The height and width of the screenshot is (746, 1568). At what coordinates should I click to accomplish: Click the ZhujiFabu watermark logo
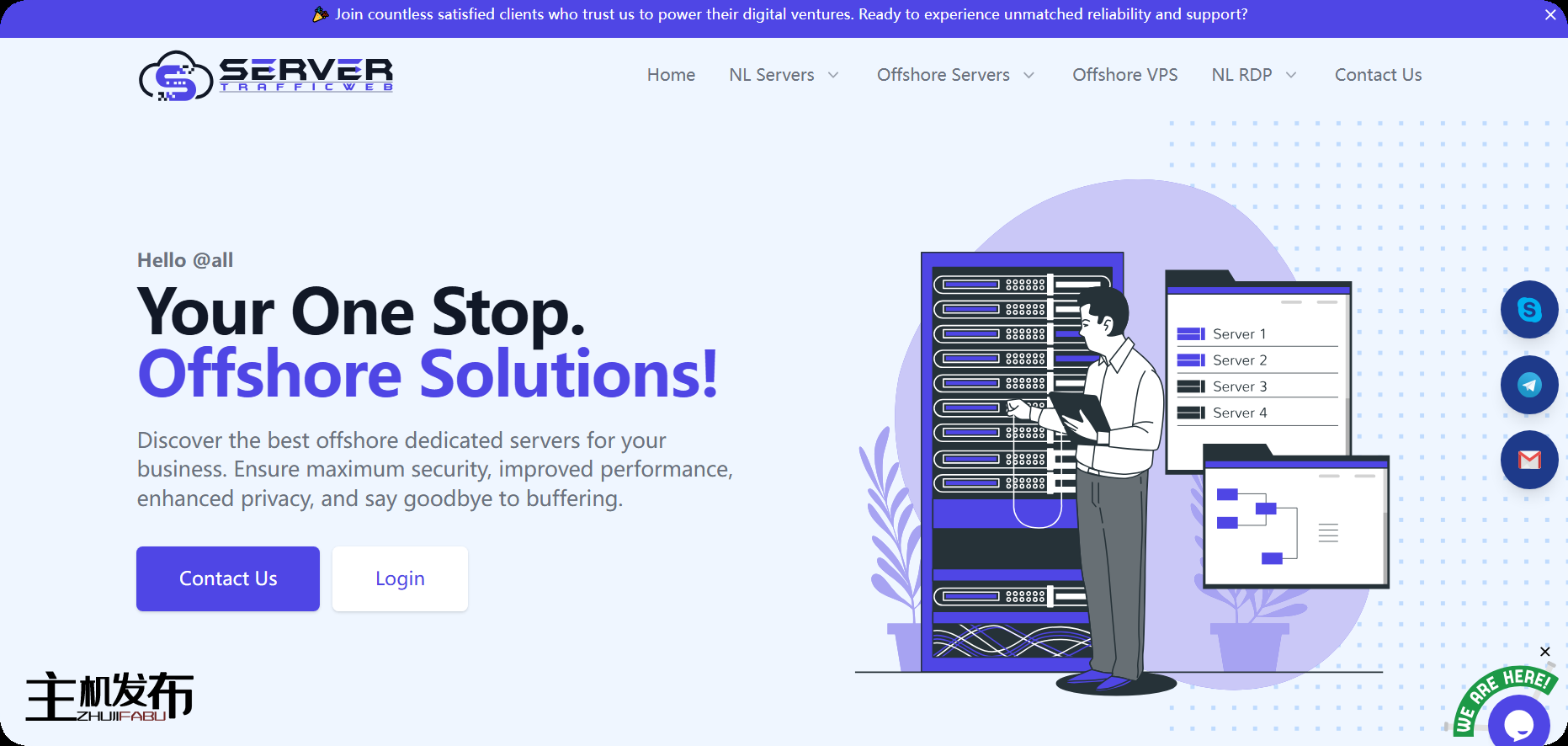pos(109,696)
